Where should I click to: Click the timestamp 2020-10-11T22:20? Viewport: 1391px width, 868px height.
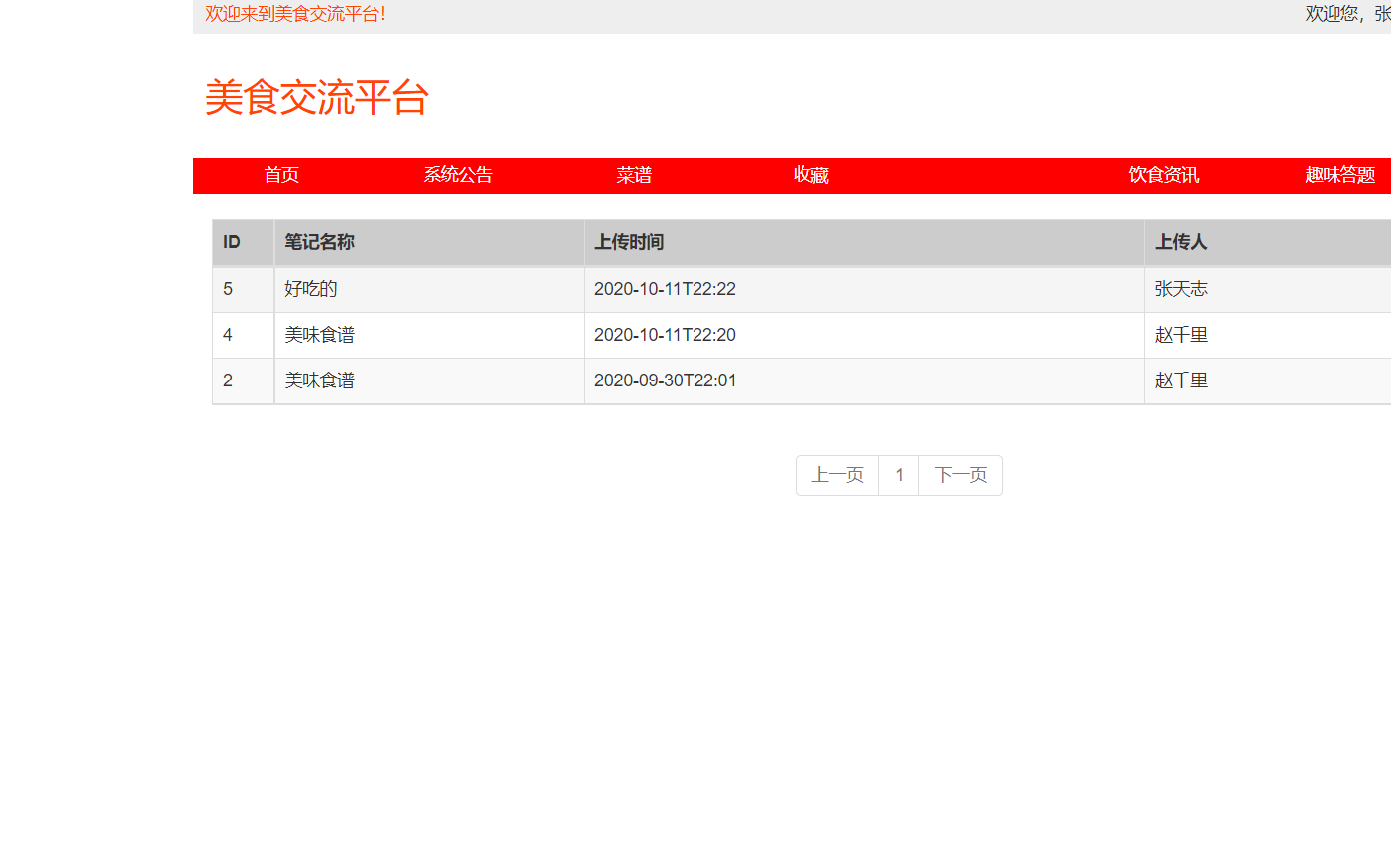(x=665, y=335)
